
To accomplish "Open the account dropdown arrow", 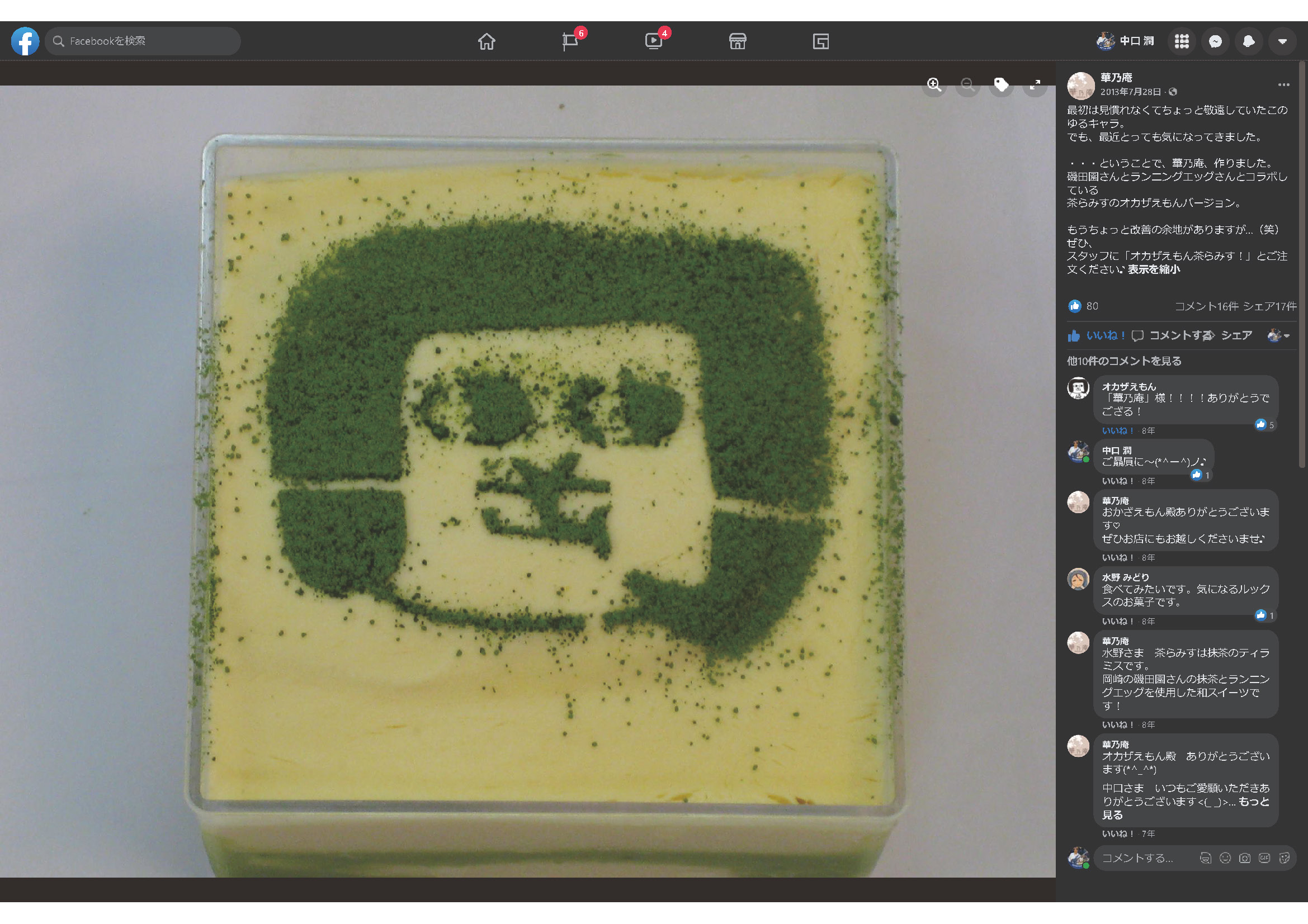I will point(1282,41).
